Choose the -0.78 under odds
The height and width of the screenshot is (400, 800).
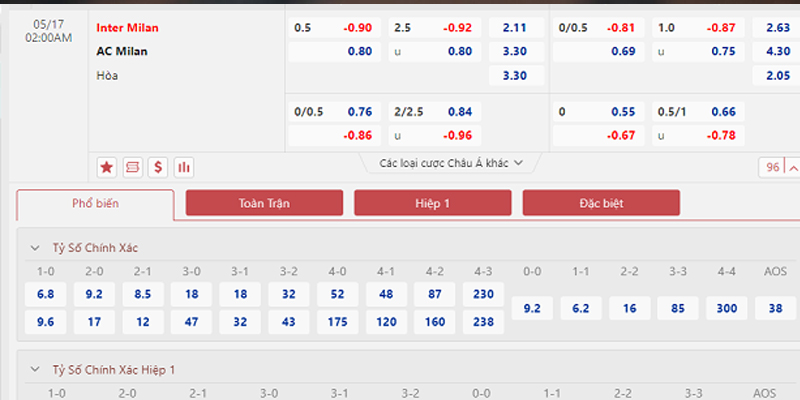698,136
